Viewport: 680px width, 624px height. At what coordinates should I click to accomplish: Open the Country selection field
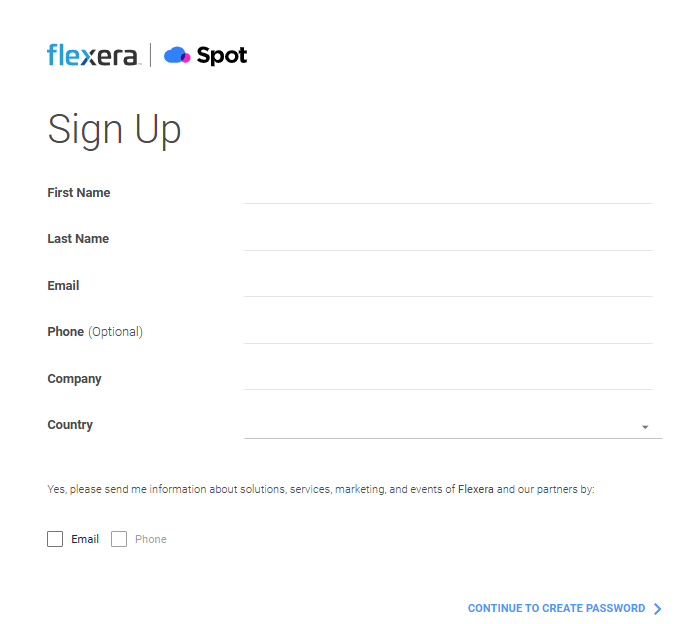tap(440, 425)
